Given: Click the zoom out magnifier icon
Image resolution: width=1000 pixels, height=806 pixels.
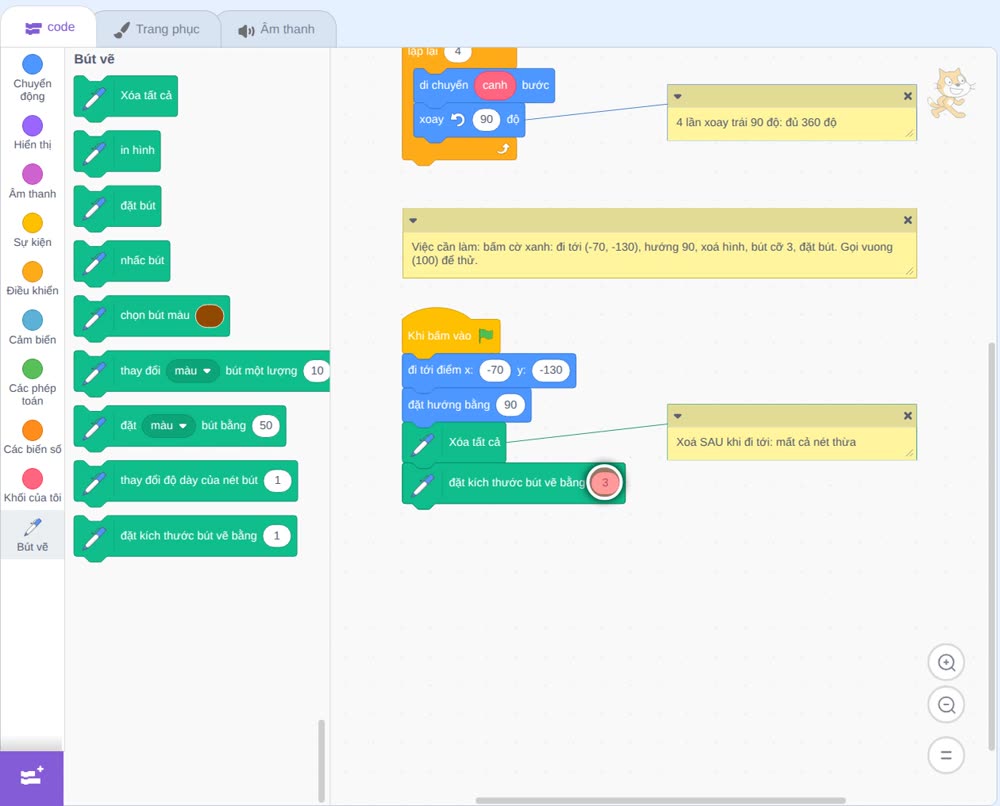Looking at the screenshot, I should [x=946, y=705].
